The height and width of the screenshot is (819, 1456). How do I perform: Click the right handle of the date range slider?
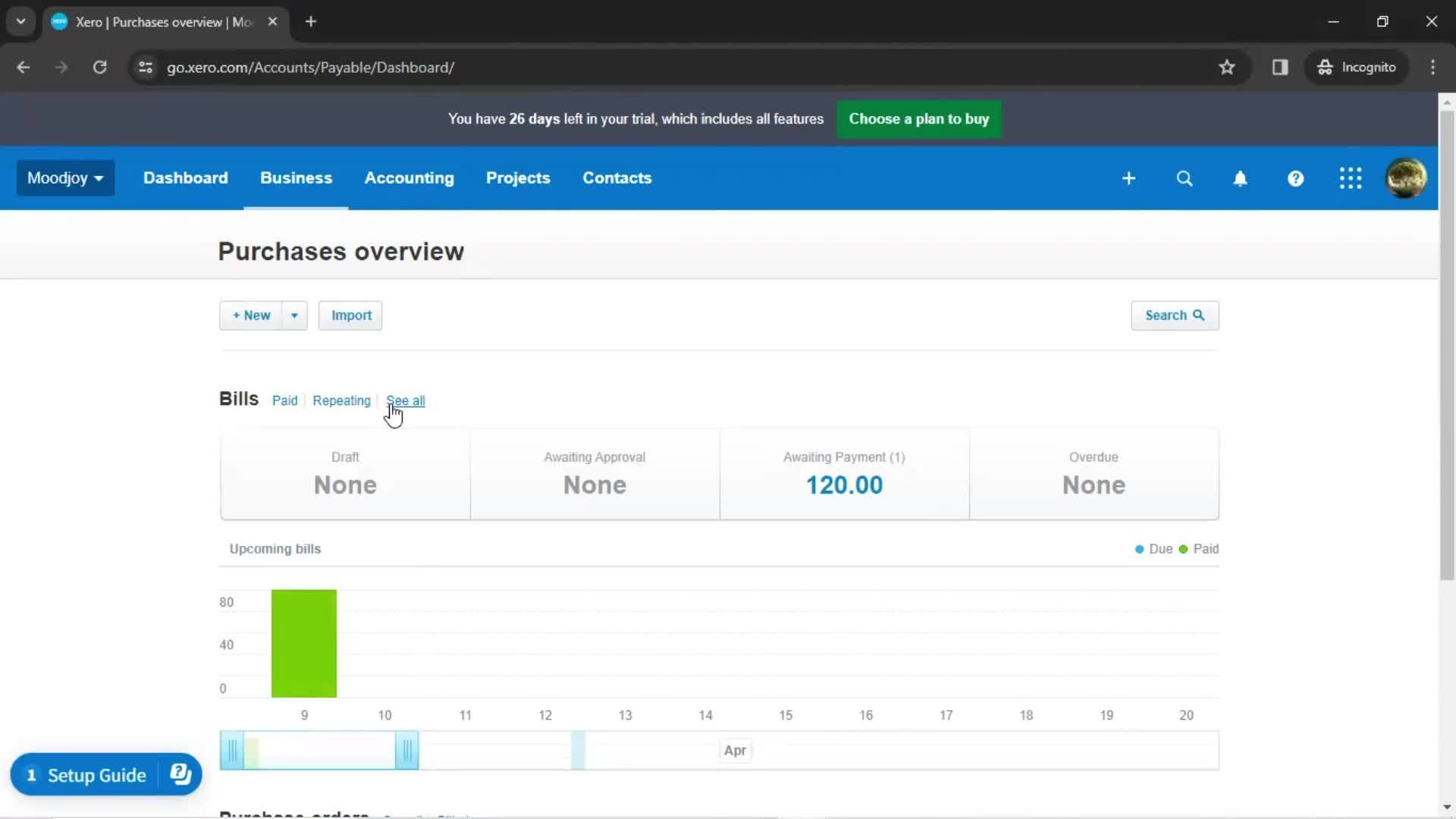click(407, 751)
